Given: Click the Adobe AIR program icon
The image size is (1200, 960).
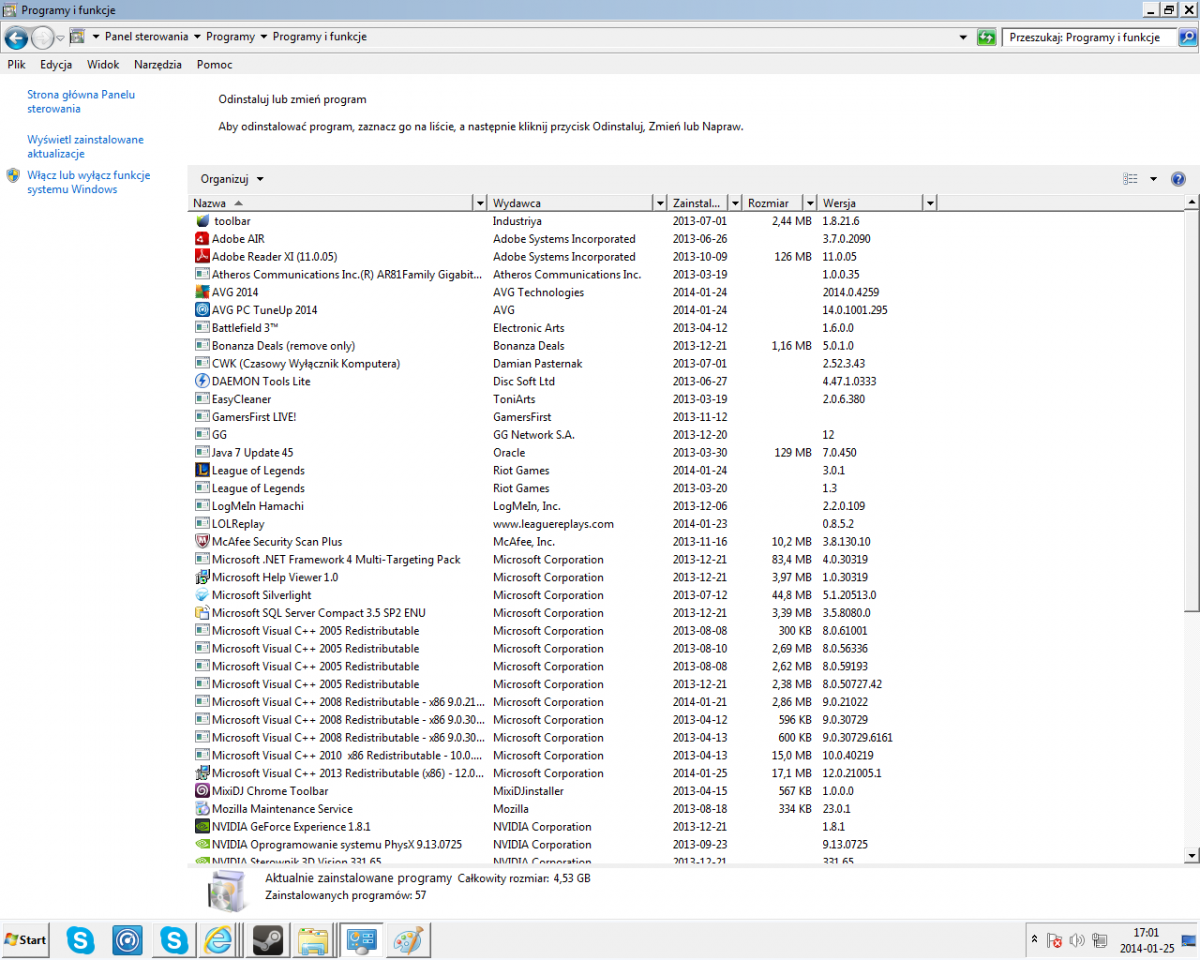Looking at the screenshot, I should pos(203,239).
